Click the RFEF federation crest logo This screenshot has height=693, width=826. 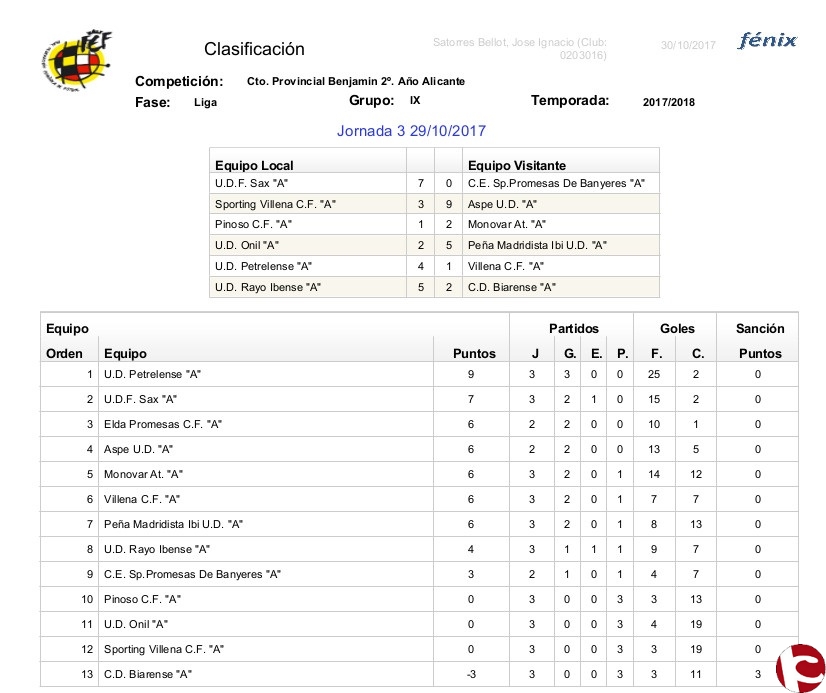point(74,62)
